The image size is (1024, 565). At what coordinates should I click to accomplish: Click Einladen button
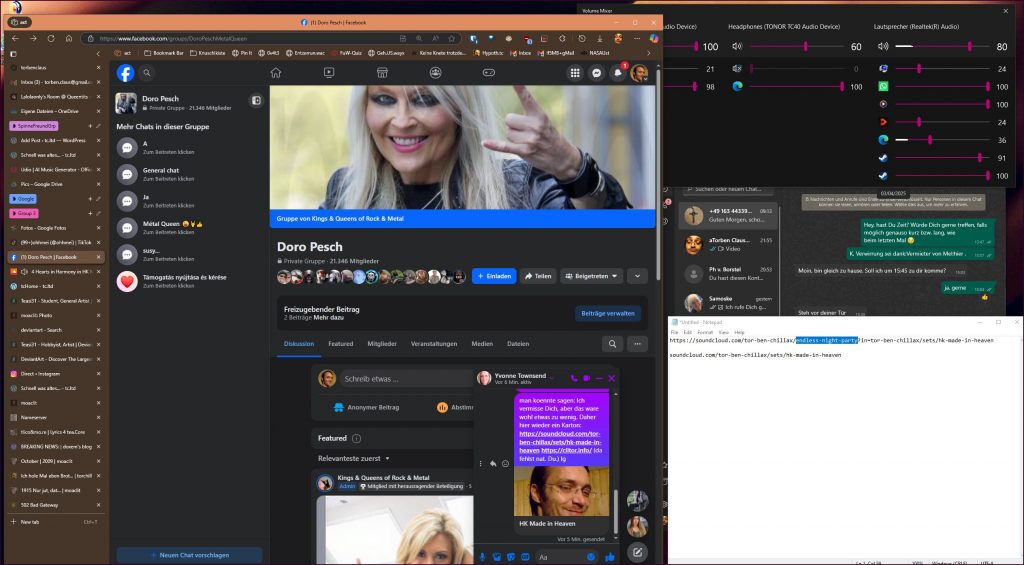pos(494,276)
